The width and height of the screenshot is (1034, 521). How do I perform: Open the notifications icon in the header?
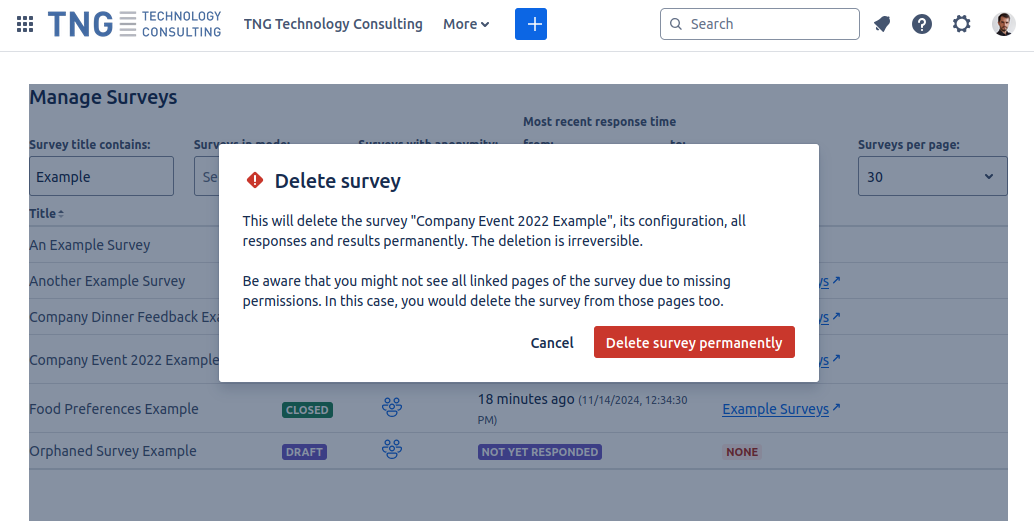882,24
